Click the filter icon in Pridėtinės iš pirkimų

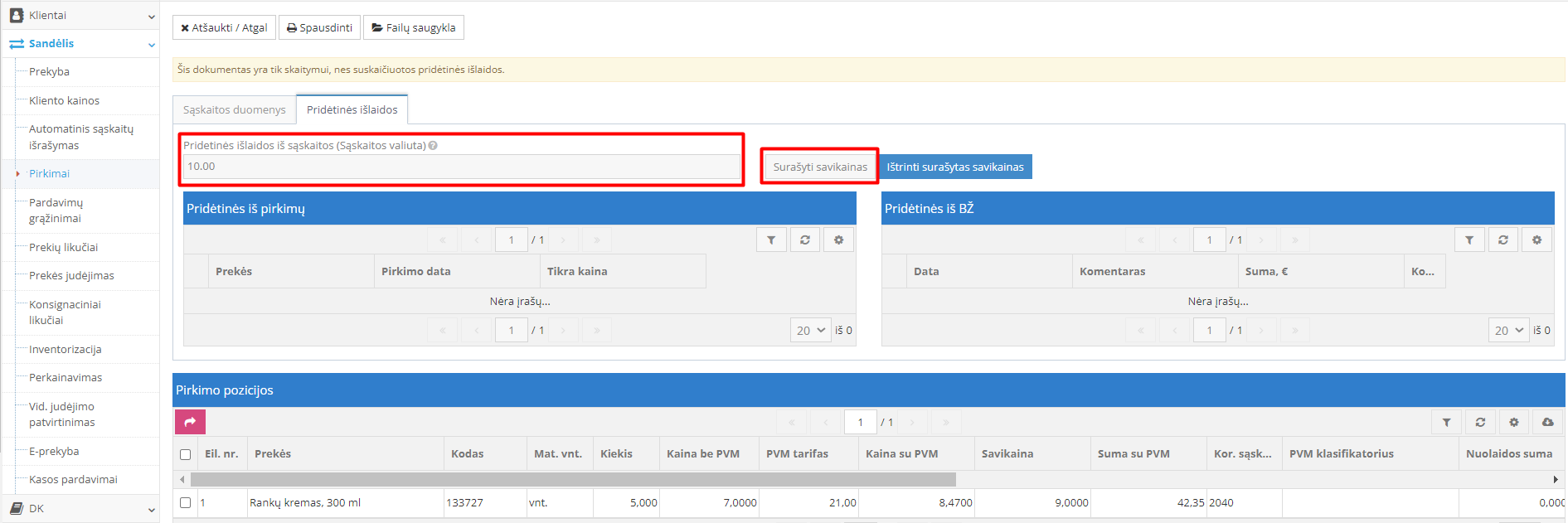coord(771,240)
